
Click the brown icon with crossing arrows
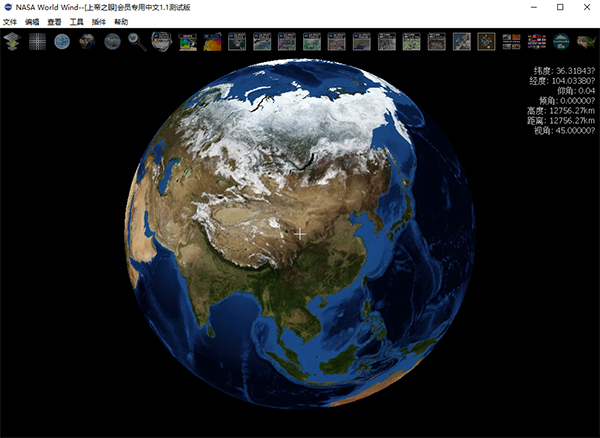click(x=486, y=42)
